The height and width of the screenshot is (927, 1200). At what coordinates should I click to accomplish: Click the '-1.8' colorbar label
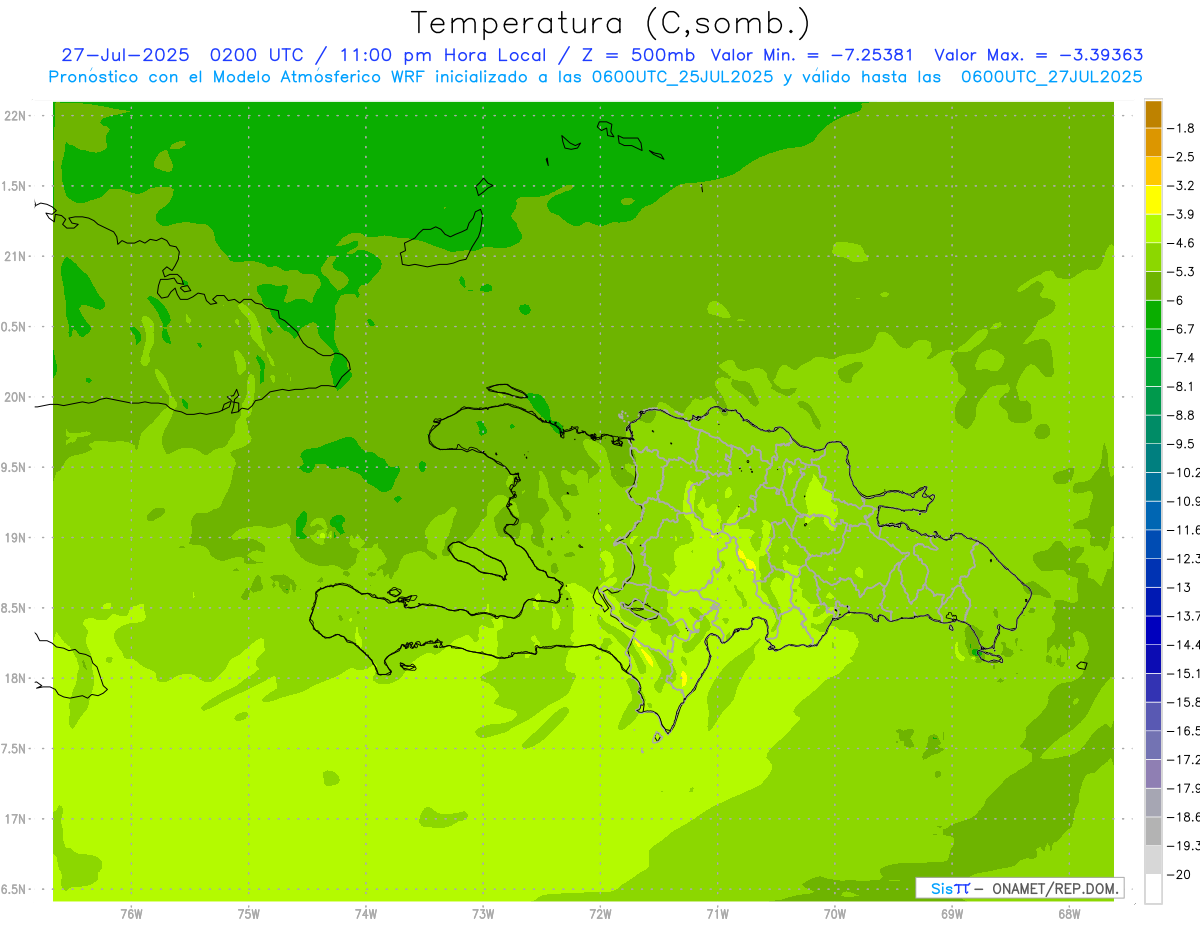pyautogui.click(x=1182, y=128)
